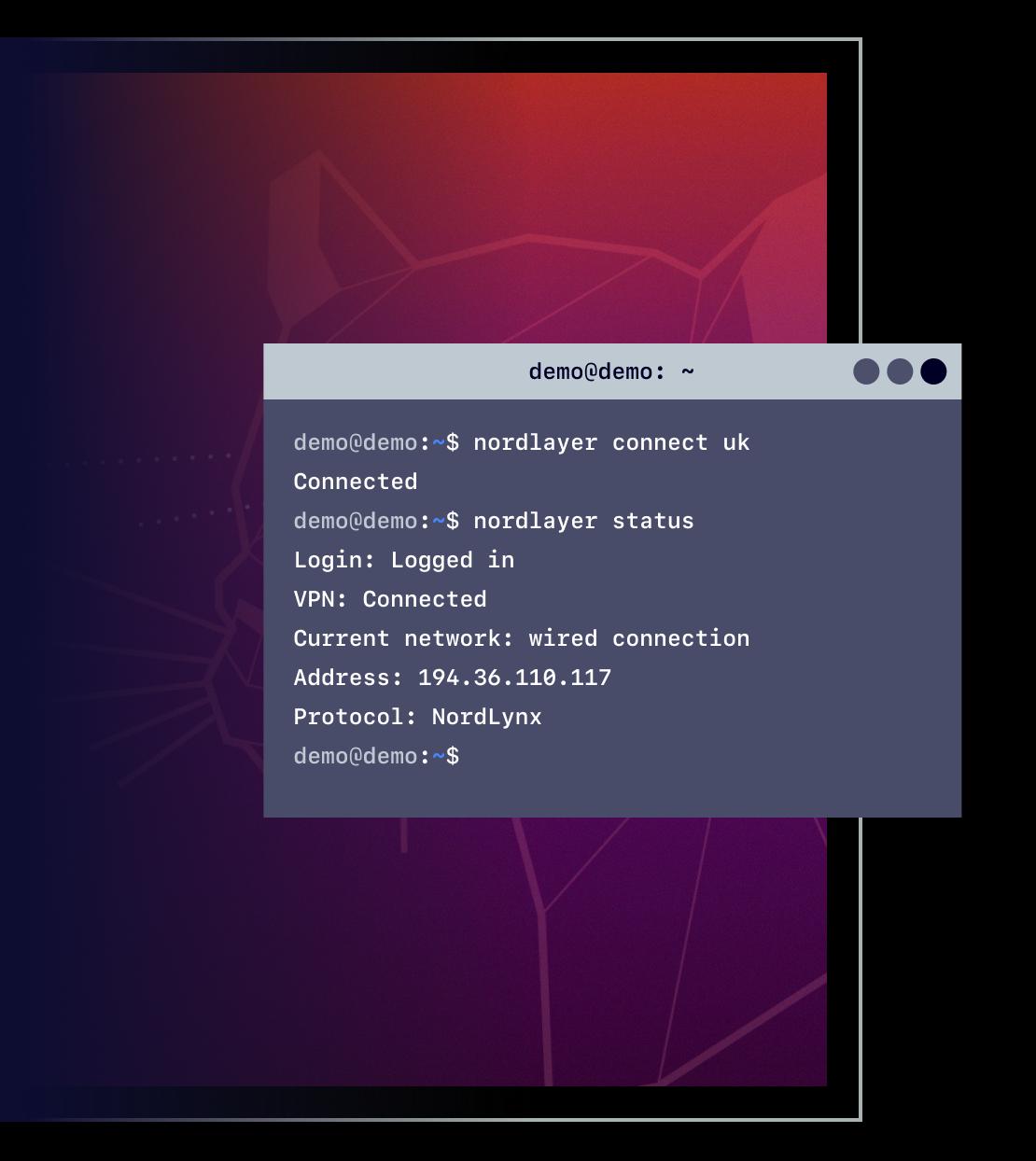Click the 'wired connection' network value
The height and width of the screenshot is (1161, 1036).
(638, 638)
